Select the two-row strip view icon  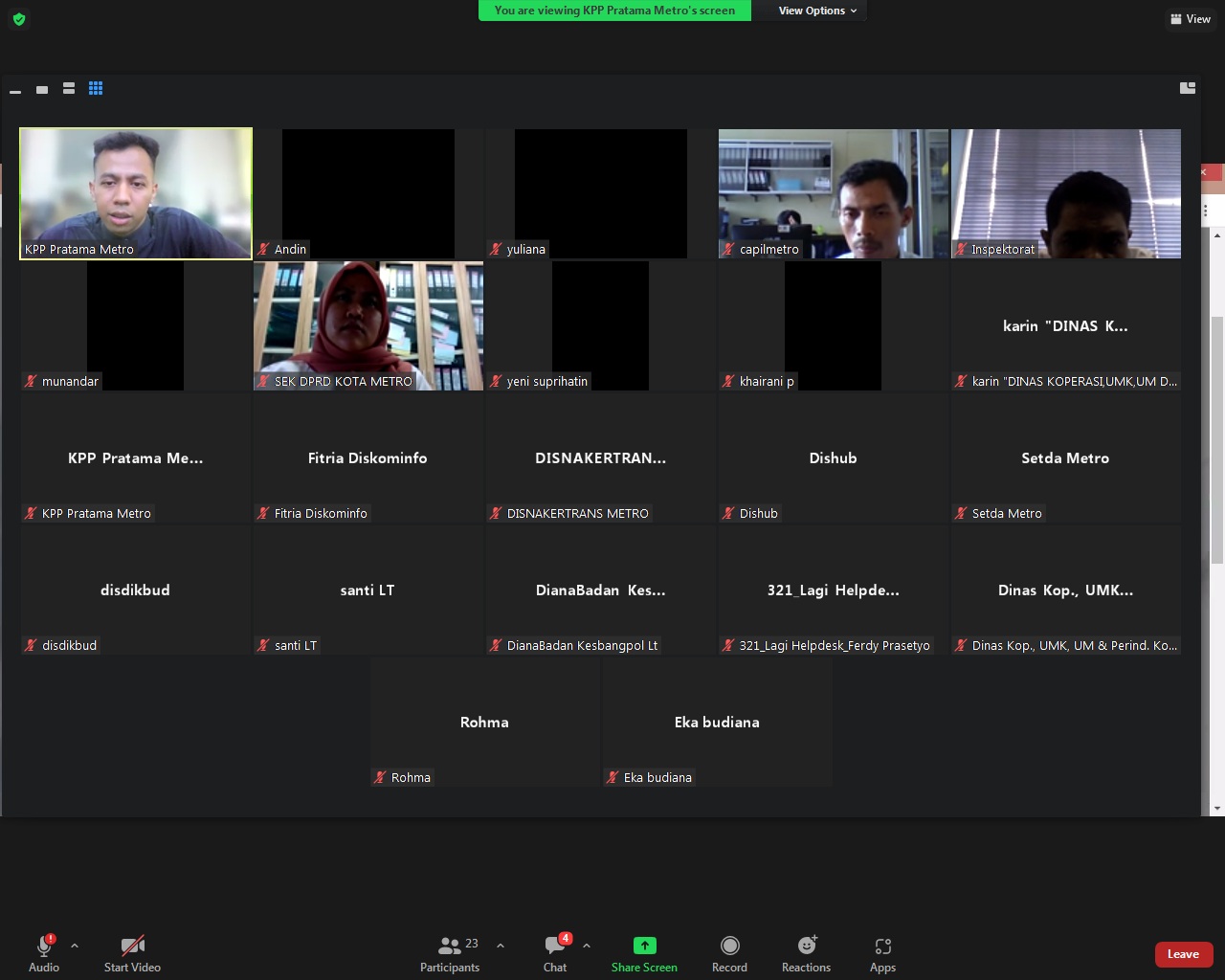coord(69,88)
